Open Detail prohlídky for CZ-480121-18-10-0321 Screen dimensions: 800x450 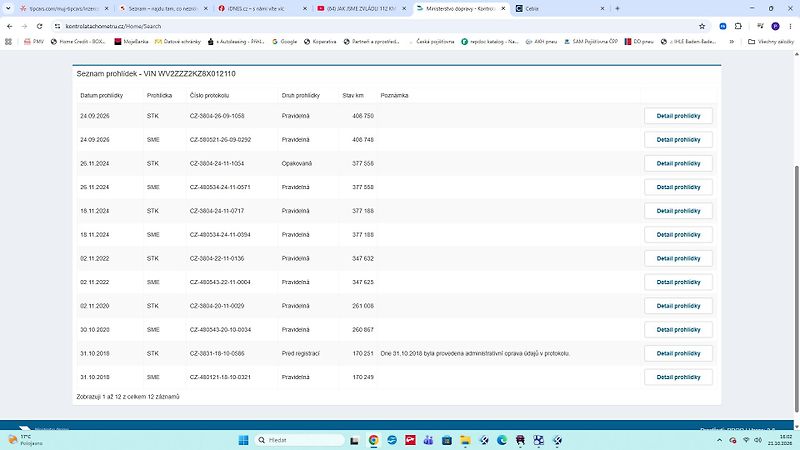click(x=678, y=377)
